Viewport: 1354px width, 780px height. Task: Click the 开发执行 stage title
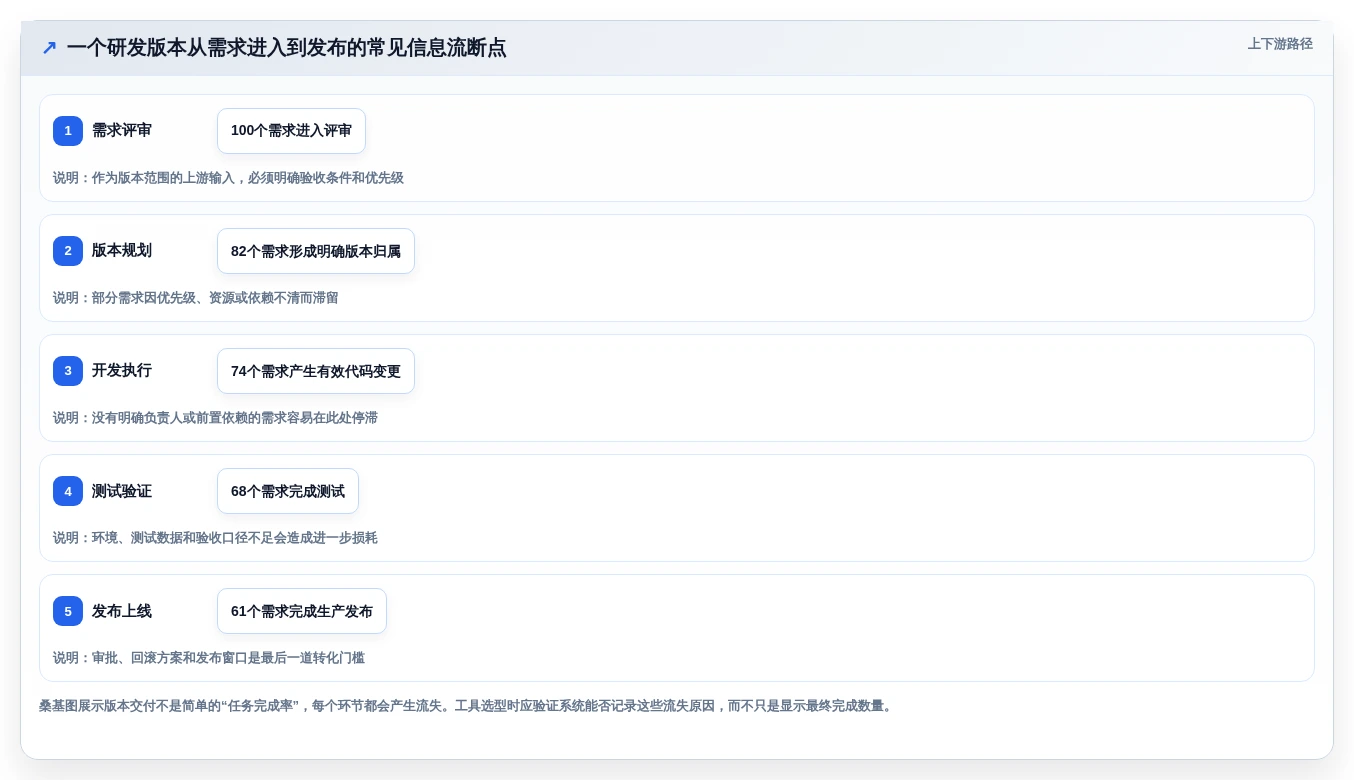[122, 371]
